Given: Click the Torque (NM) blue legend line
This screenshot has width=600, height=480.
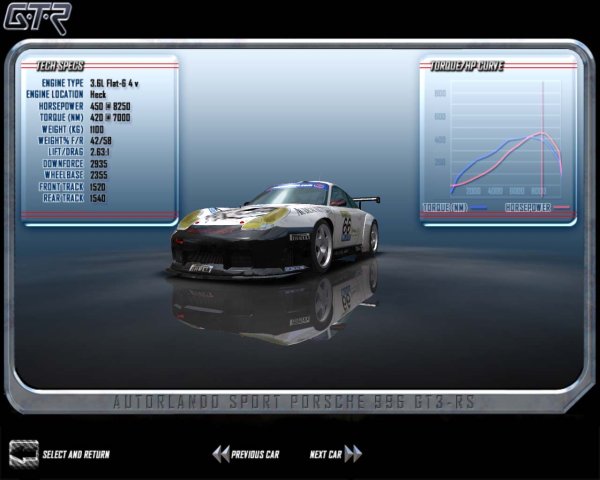Looking at the screenshot, I should [x=479, y=208].
